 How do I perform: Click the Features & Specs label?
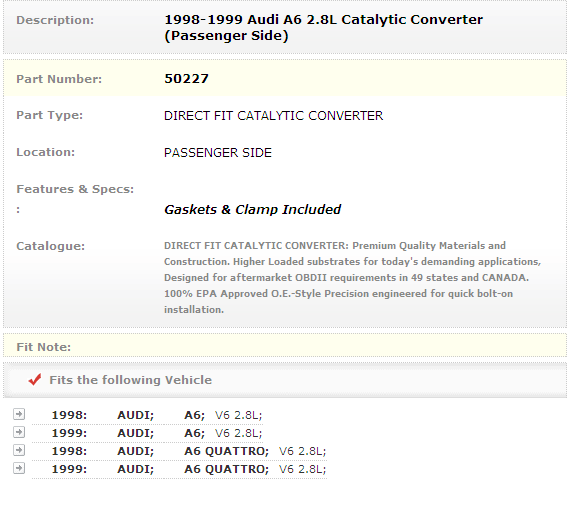coord(75,189)
